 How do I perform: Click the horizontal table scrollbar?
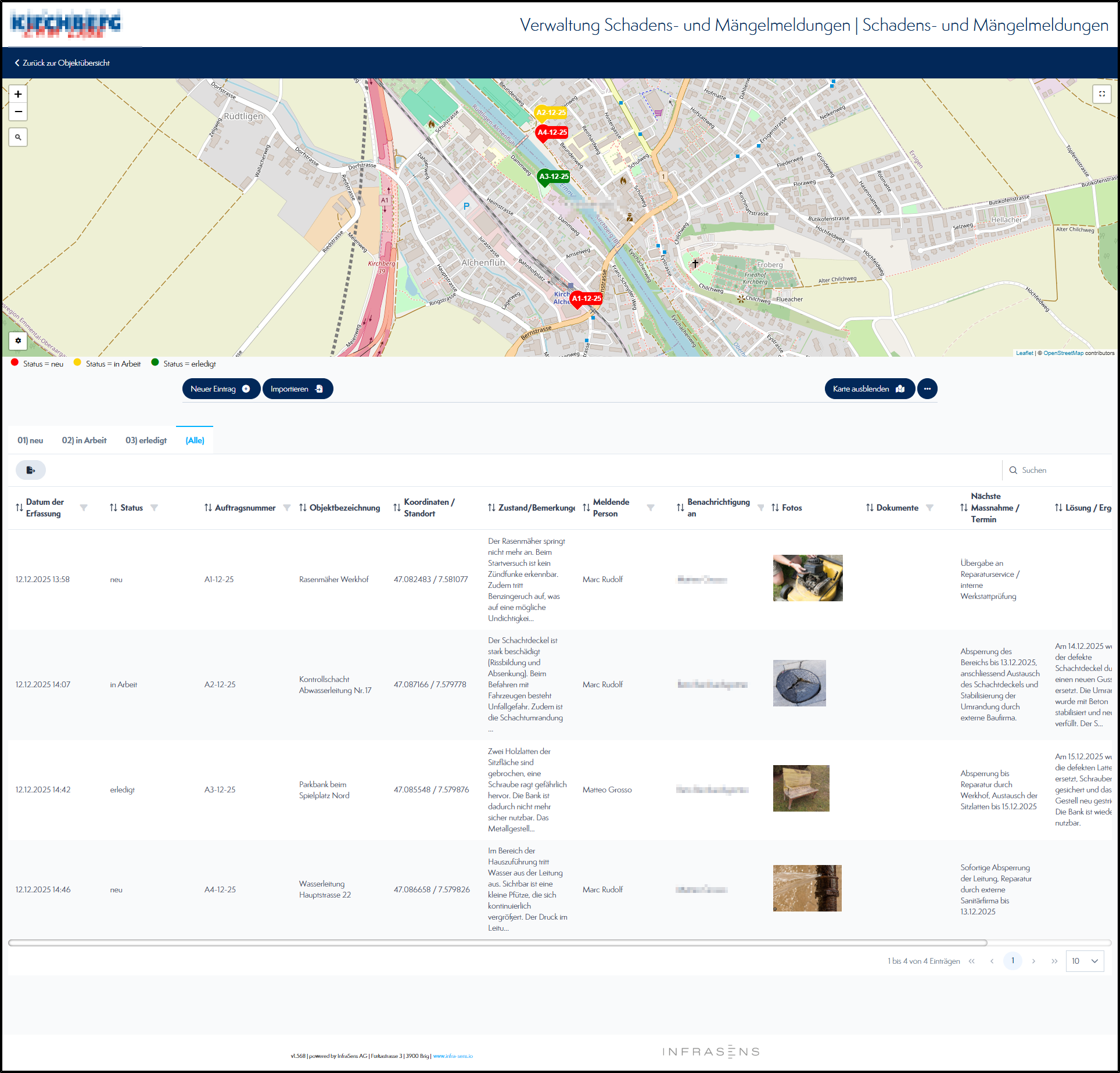(497, 942)
